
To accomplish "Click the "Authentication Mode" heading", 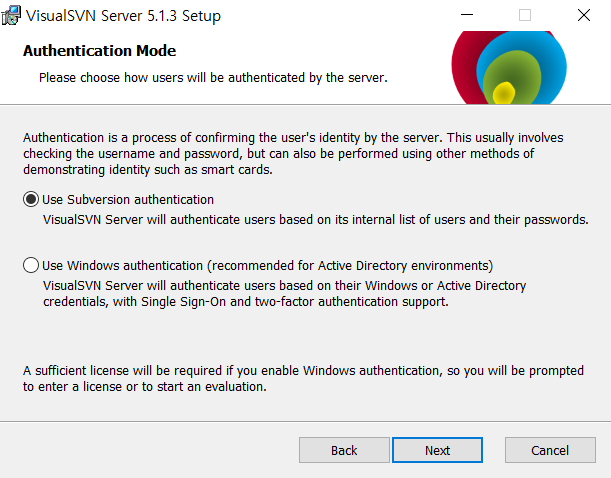I will 99,50.
